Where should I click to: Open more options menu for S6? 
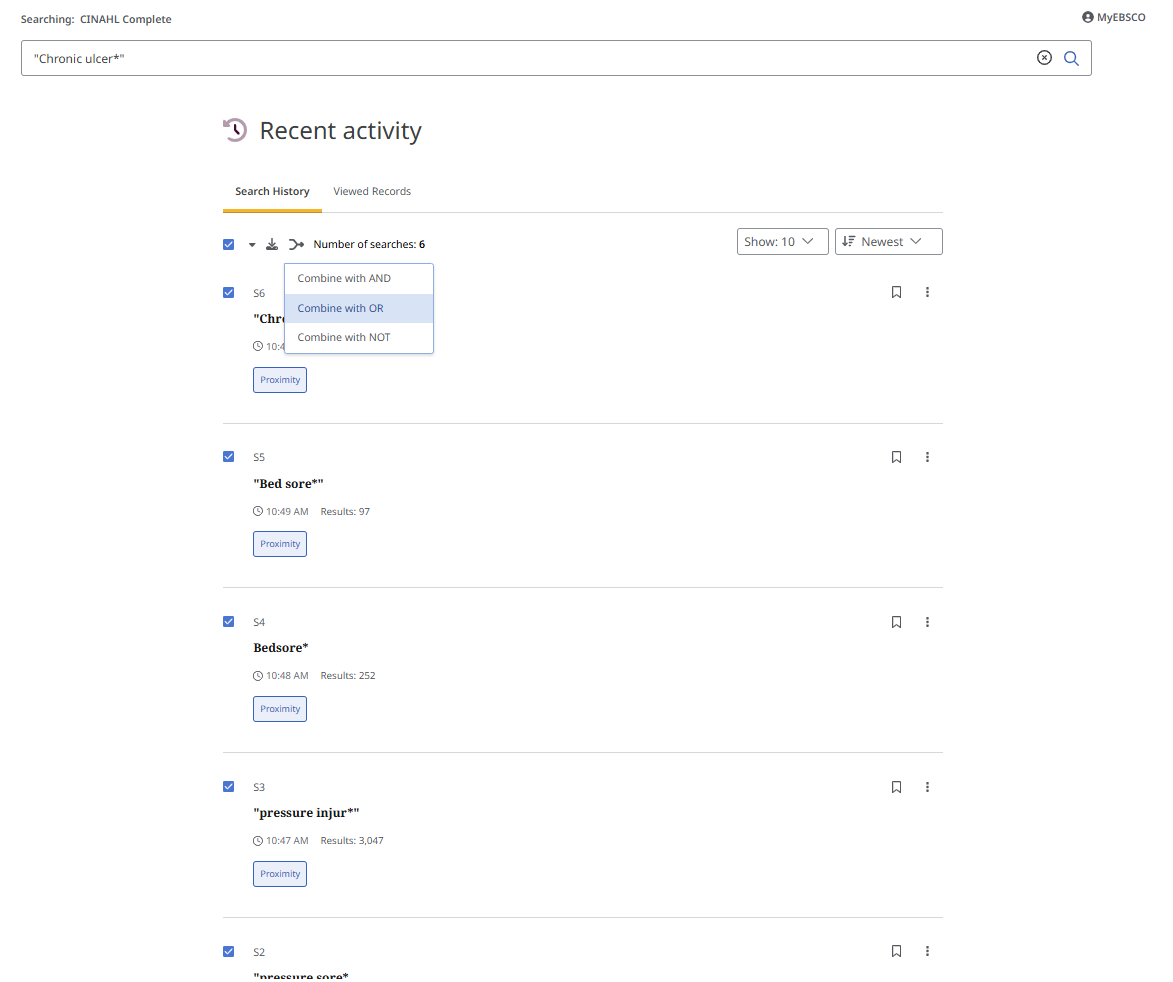[x=927, y=292]
